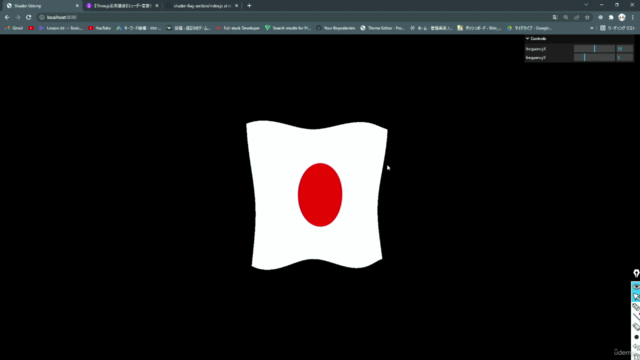Switch to the Shader Udemy tab
Viewport: 640px width, 360px height.
tap(41, 6)
